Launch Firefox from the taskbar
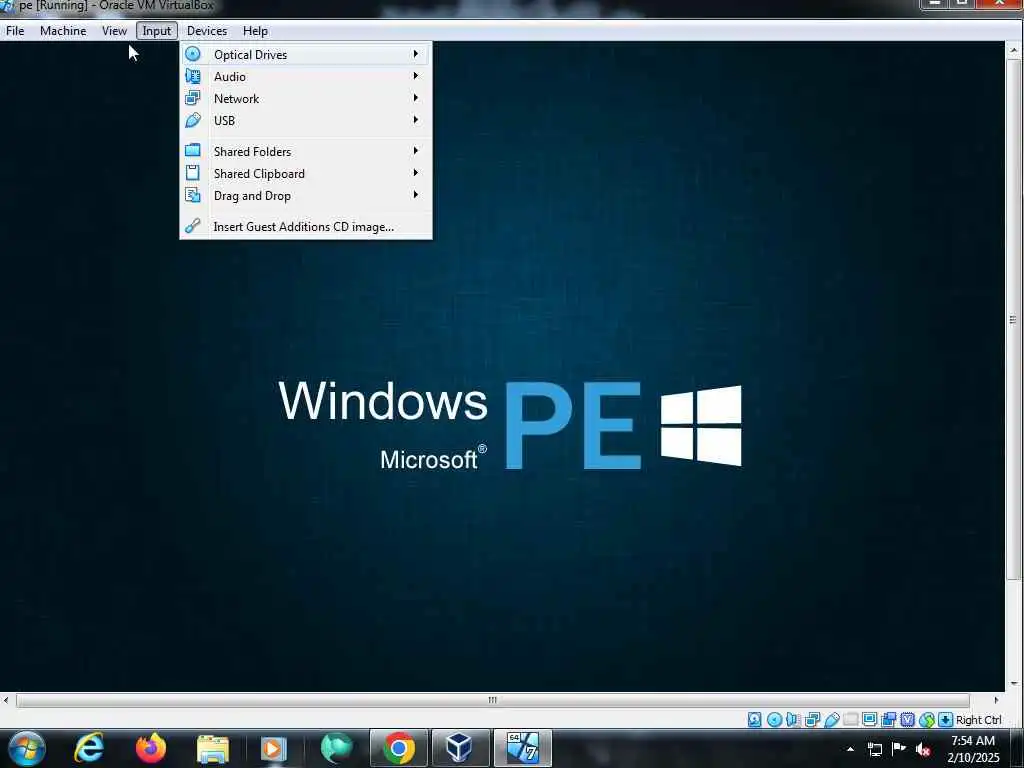The image size is (1024, 768). (x=151, y=748)
